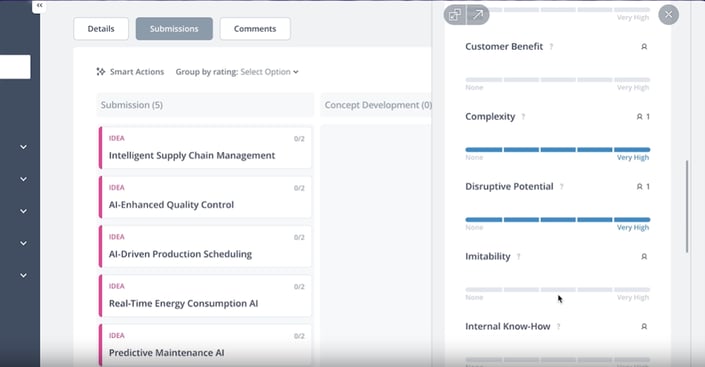Collapse the sidebar with the double-chevron icon

click(x=40, y=6)
